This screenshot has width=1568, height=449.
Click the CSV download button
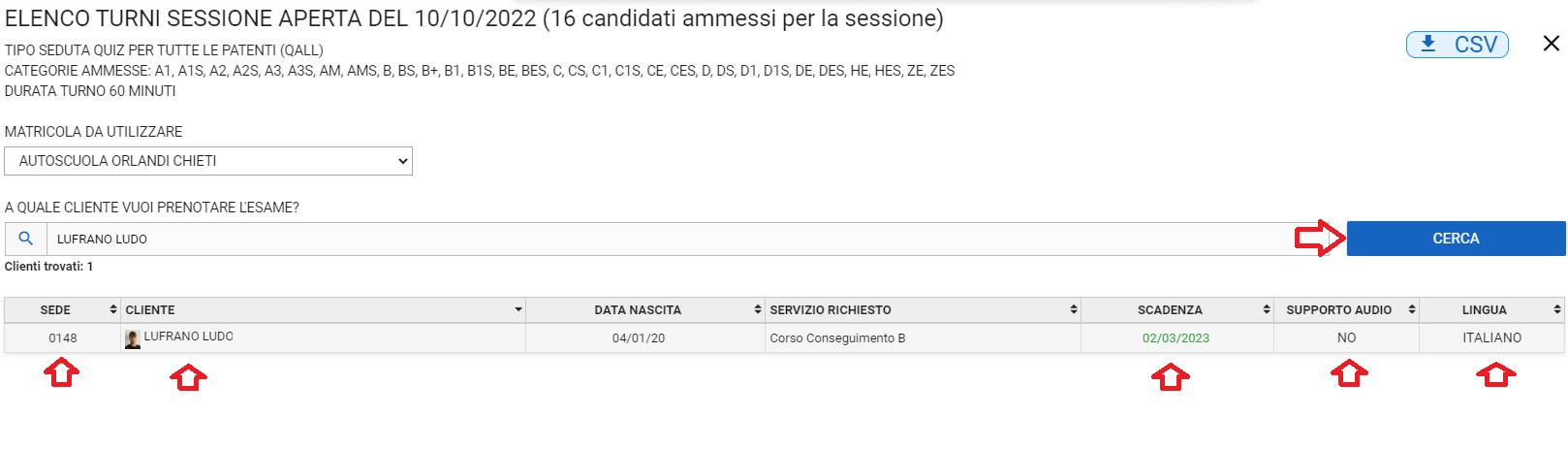click(1457, 45)
